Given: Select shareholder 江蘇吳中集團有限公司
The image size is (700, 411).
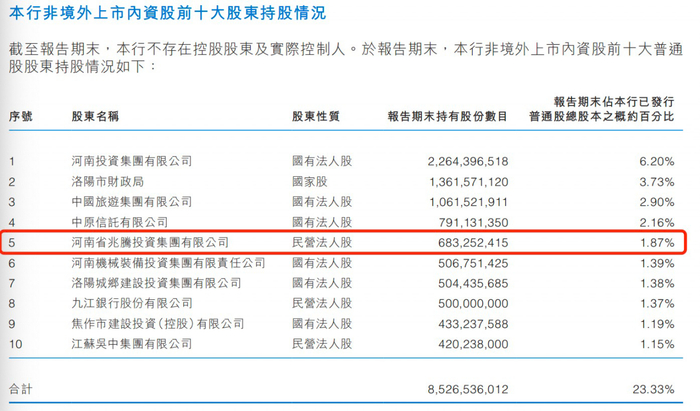Looking at the screenshot, I should click(132, 344).
